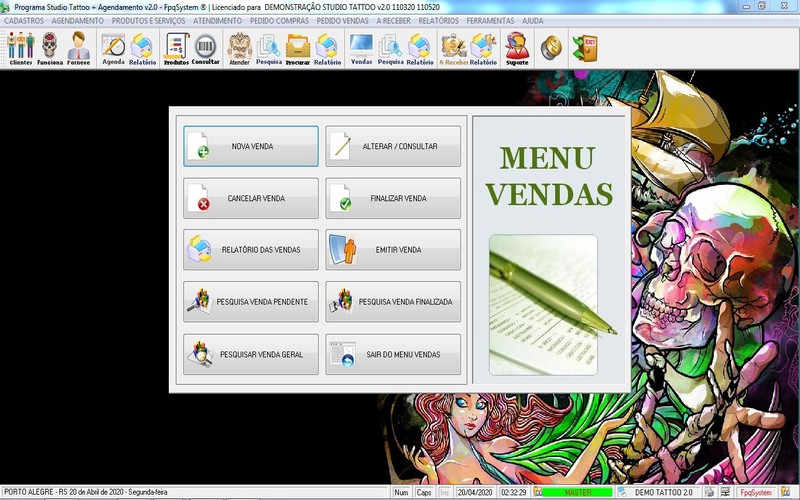
Task: Click the PESQUISA VENDA PENDENTE button
Action: point(251,302)
